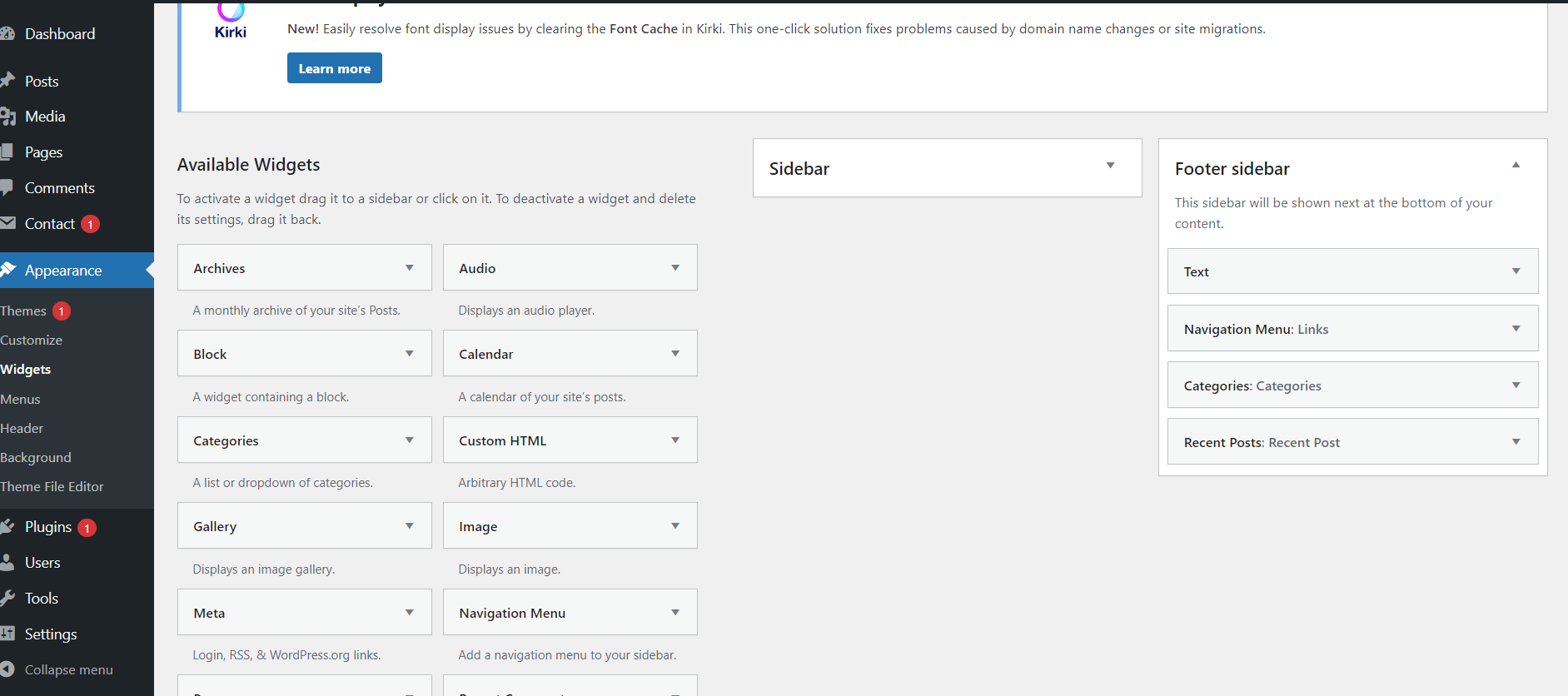
Task: Go to Customize under Appearance
Action: click(32, 340)
